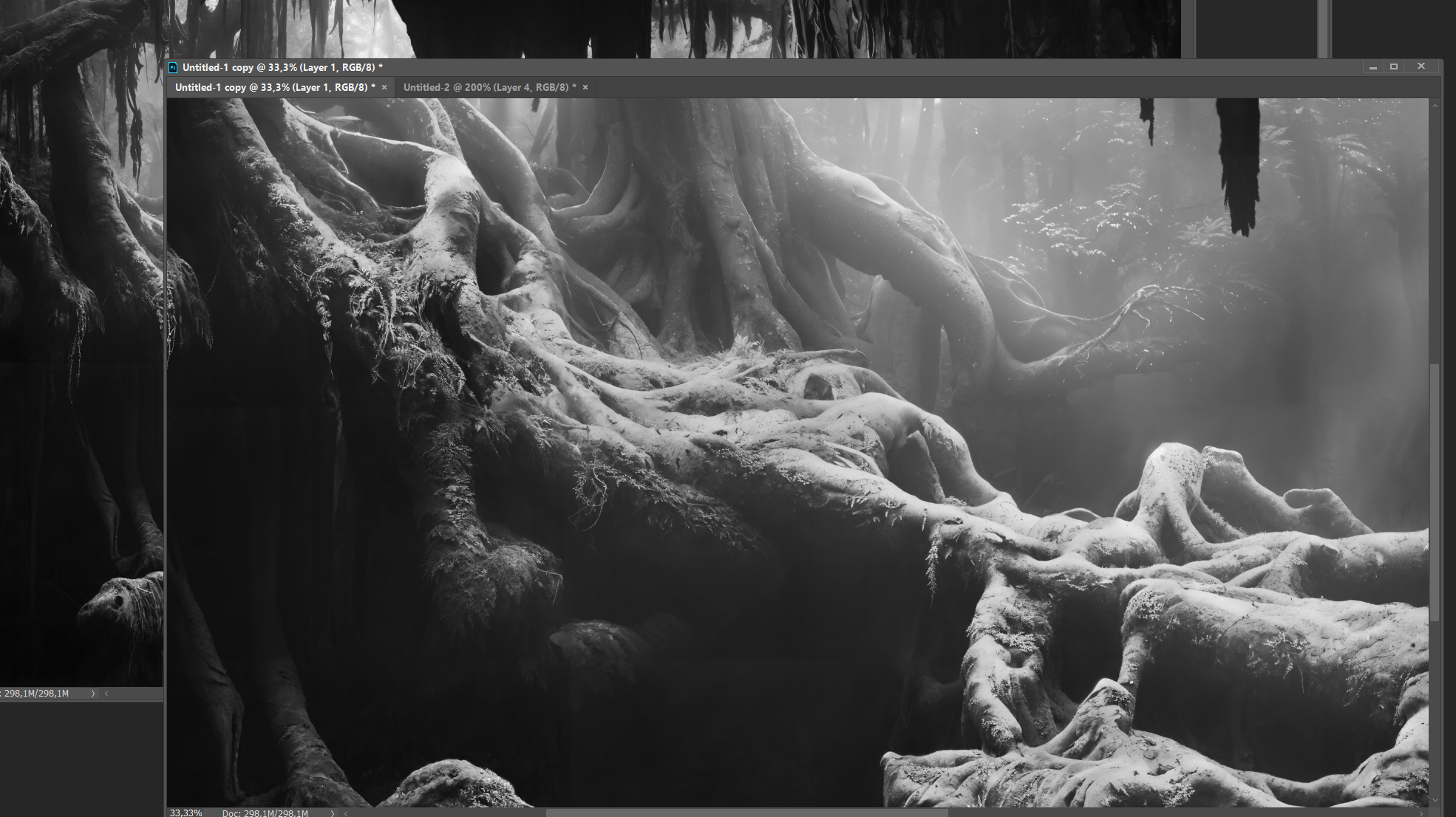This screenshot has height=817, width=1456.
Task: Click the Doc: 298,1M/298,1M status text
Action: (265, 813)
